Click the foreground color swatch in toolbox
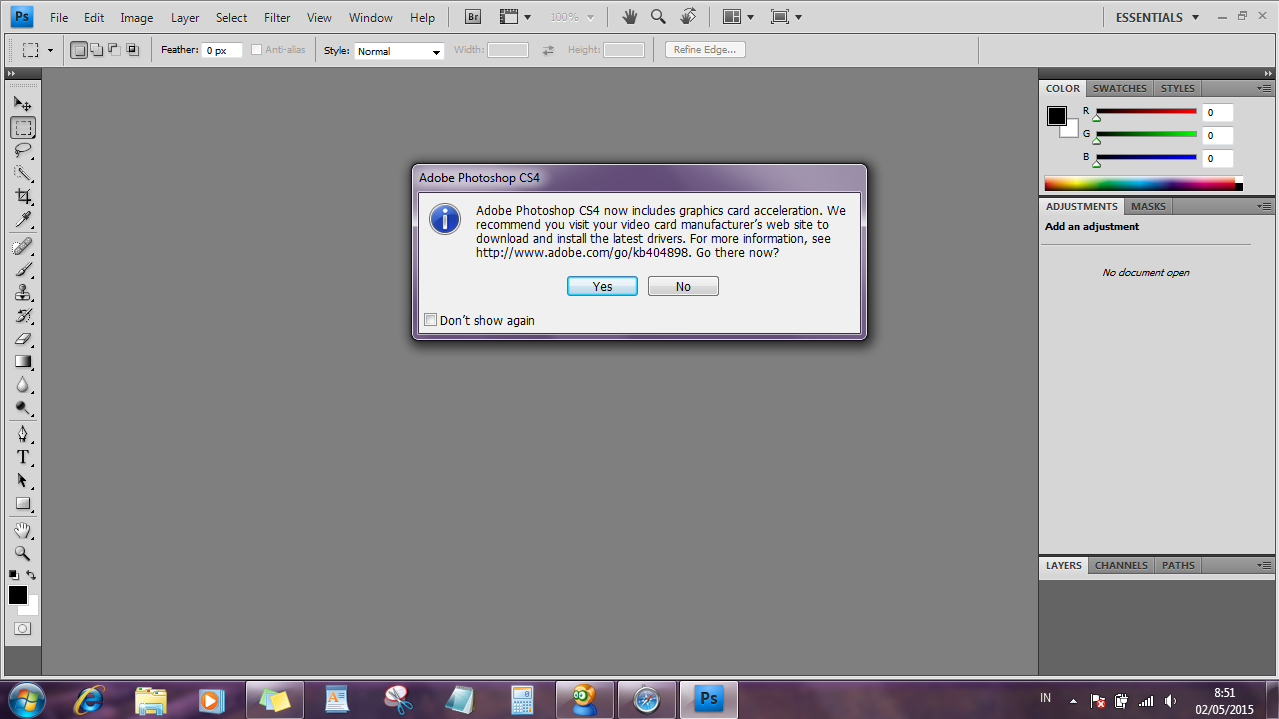Image resolution: width=1279 pixels, height=719 pixels. click(18, 594)
